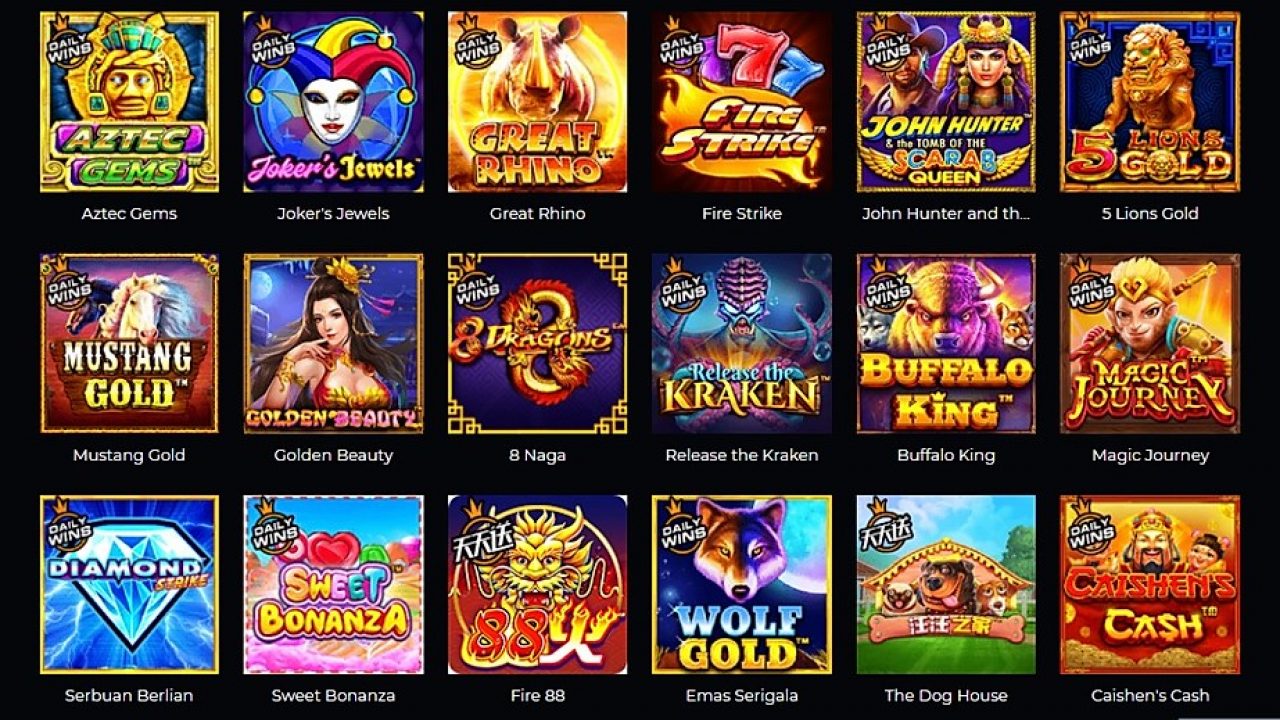Select the Golden Beauty game tile
This screenshot has height=720, width=1280.
coord(333,343)
